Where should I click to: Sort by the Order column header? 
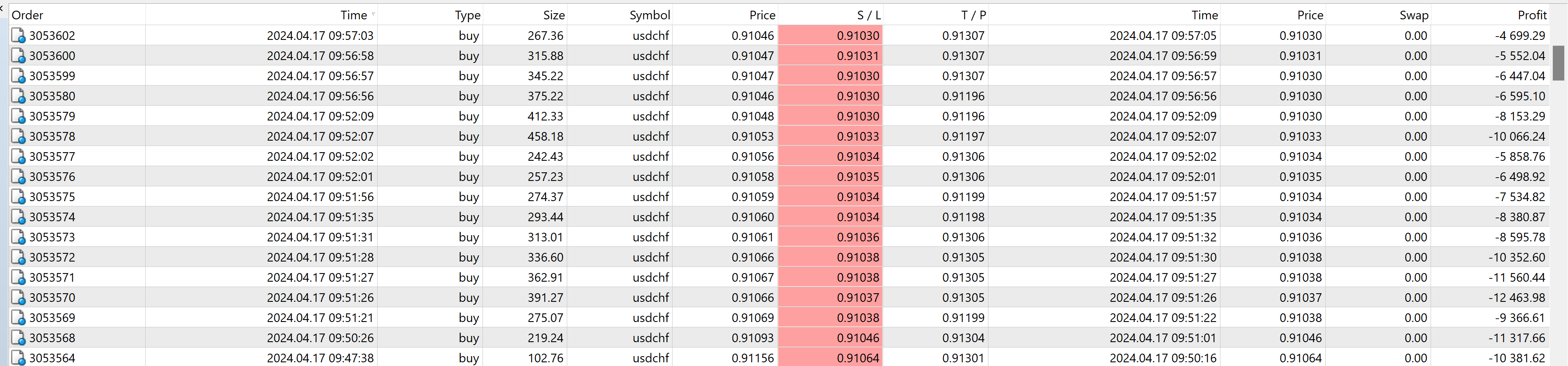(28, 15)
